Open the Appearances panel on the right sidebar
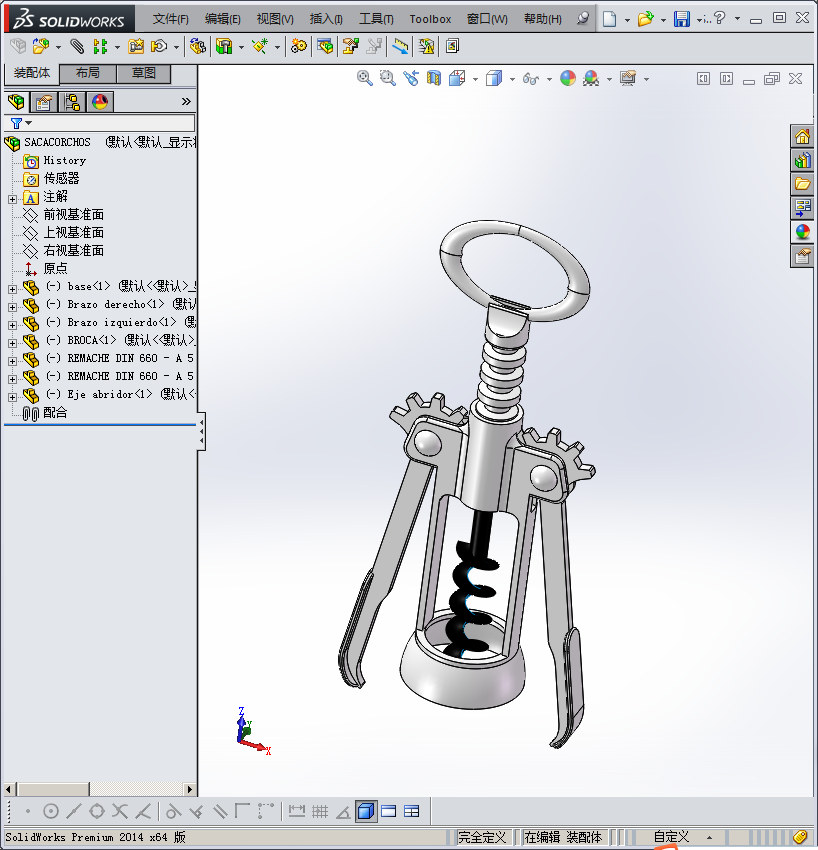This screenshot has width=818, height=850. pos(803,230)
